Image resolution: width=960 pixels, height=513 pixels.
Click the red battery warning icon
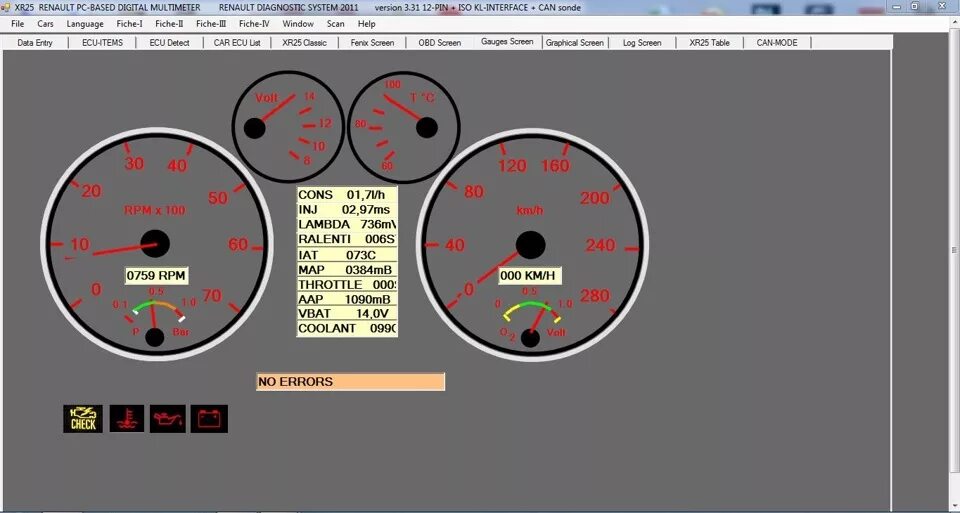click(x=209, y=419)
